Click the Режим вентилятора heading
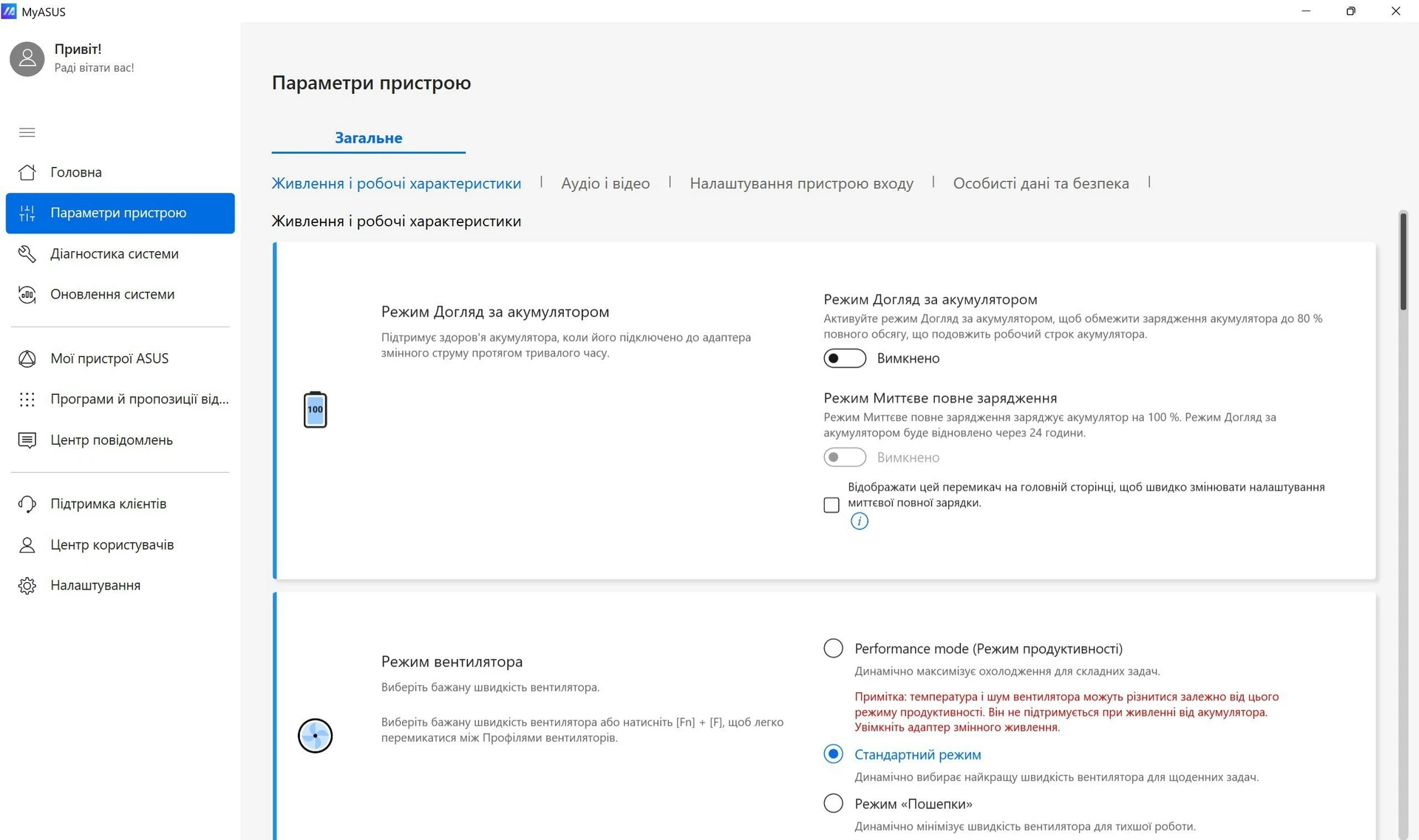This screenshot has height=840, width=1419. (452, 662)
